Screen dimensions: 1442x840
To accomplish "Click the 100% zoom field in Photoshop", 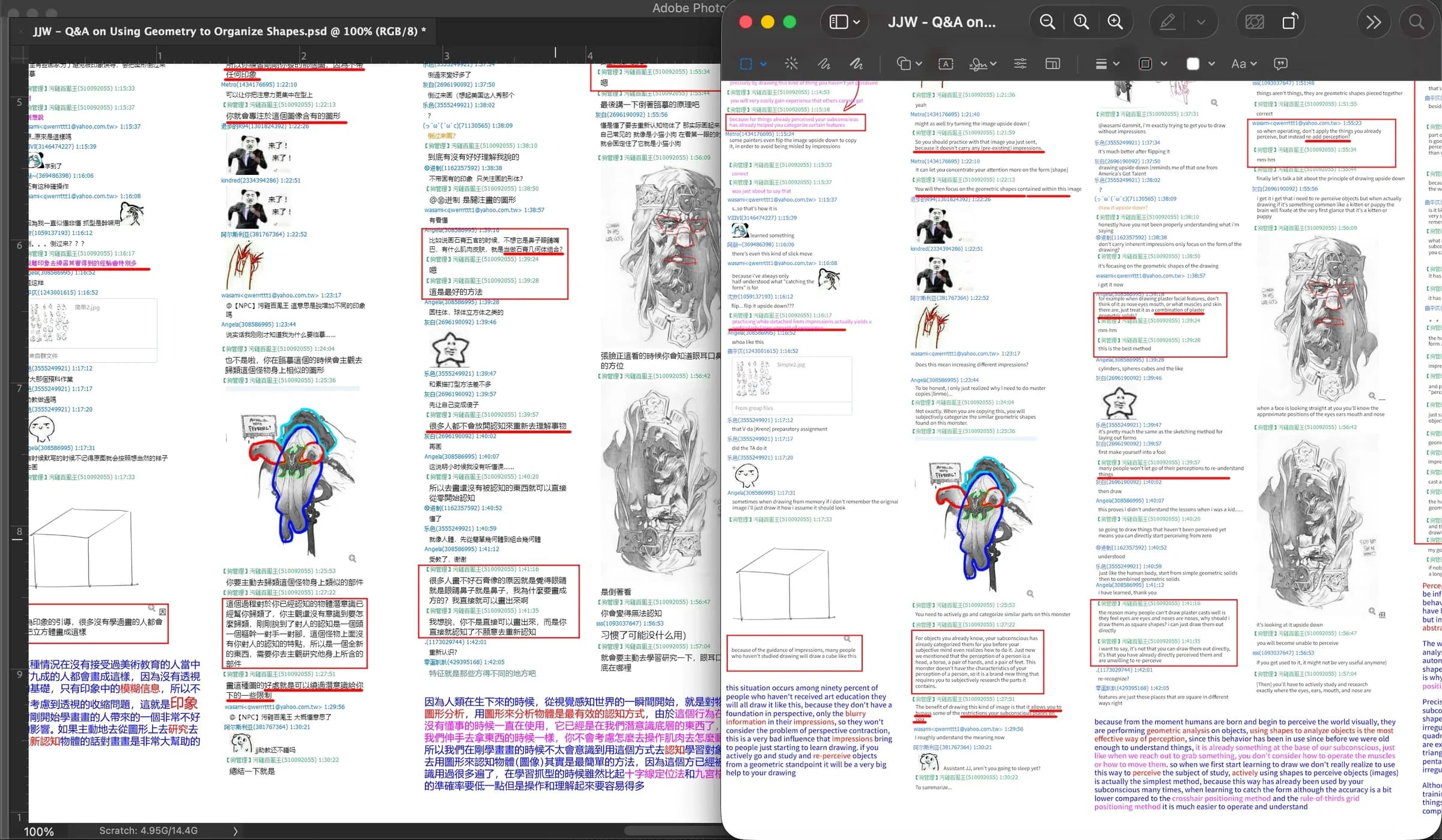I will (x=38, y=832).
